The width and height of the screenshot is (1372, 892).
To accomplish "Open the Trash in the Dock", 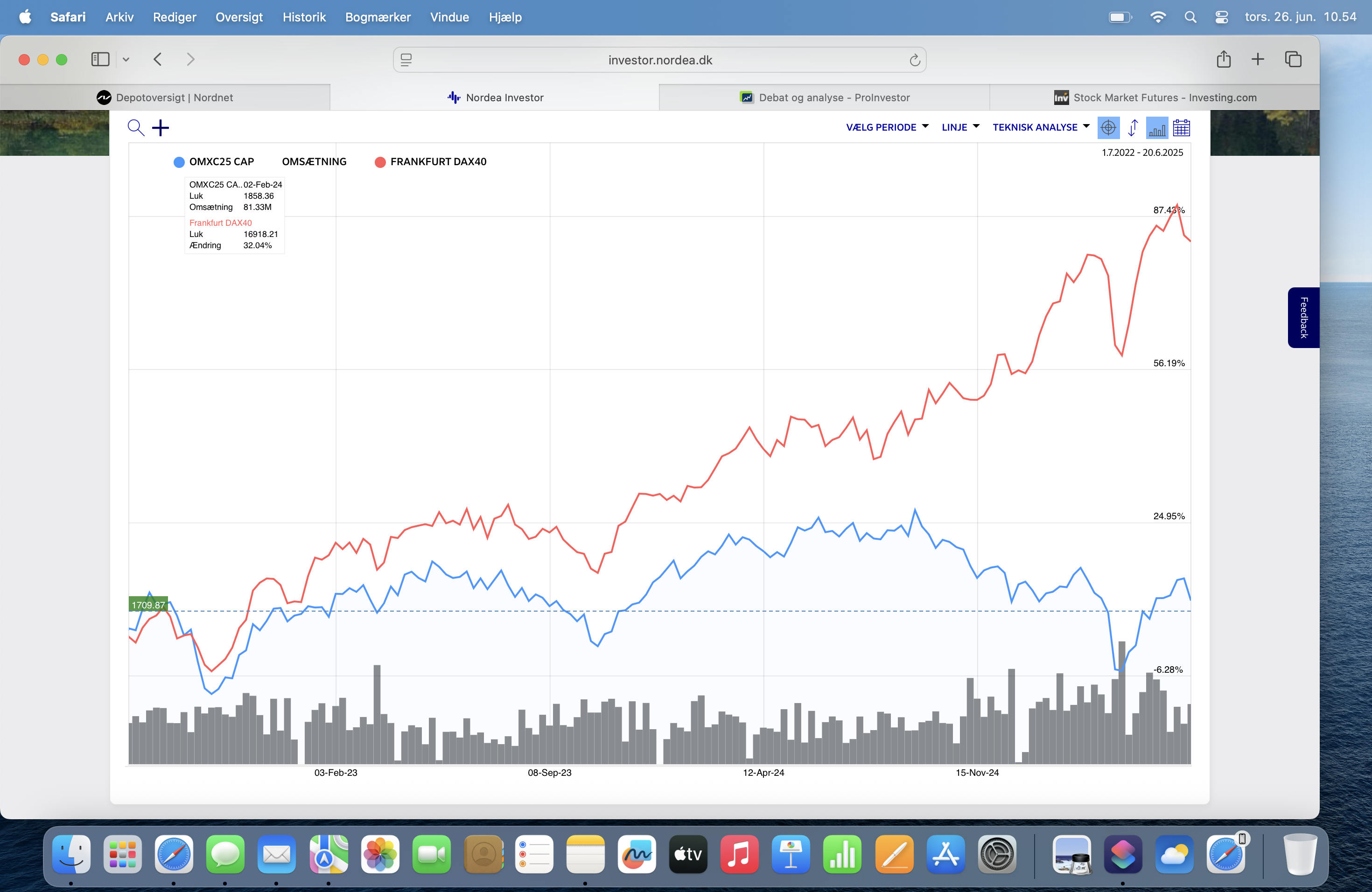I will click(1300, 854).
